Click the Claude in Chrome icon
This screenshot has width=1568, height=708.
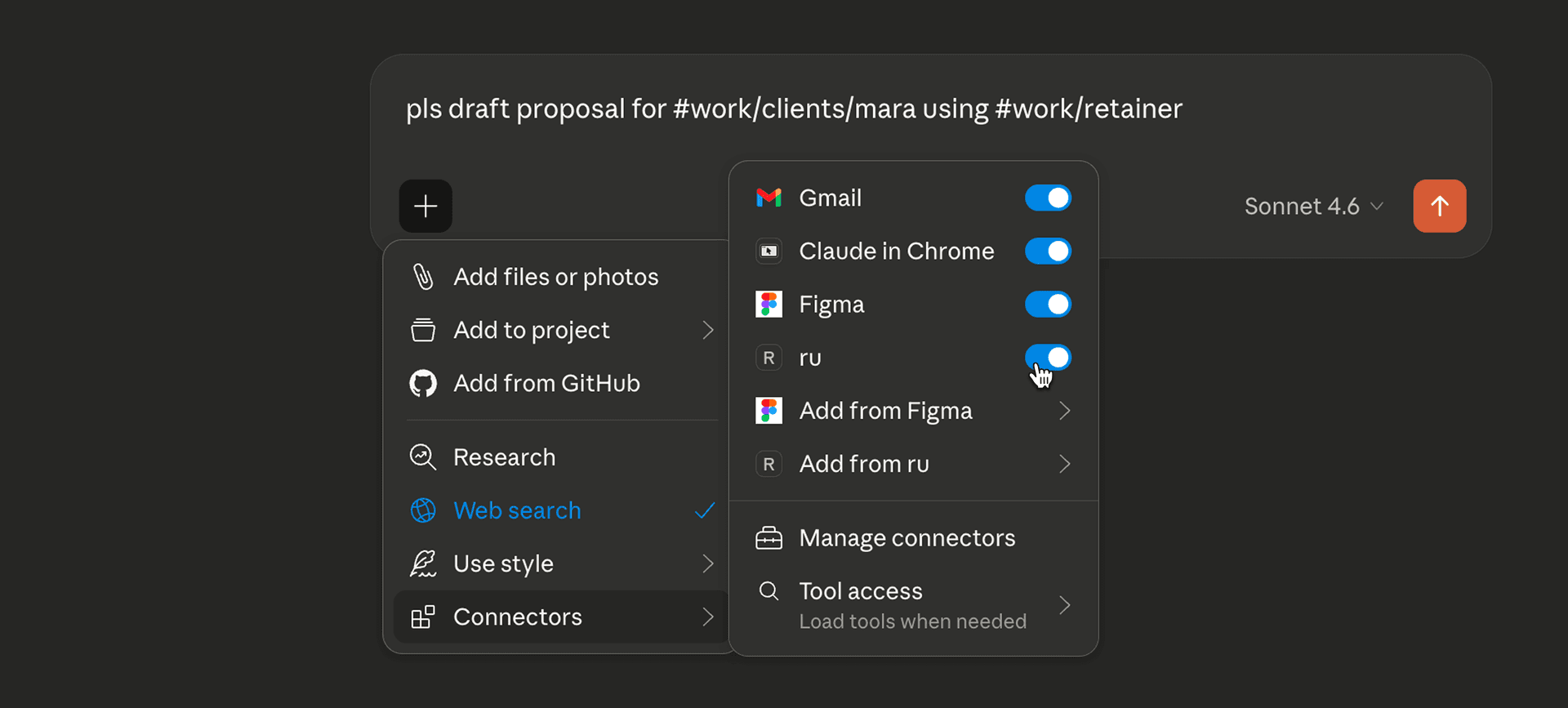[x=768, y=251]
